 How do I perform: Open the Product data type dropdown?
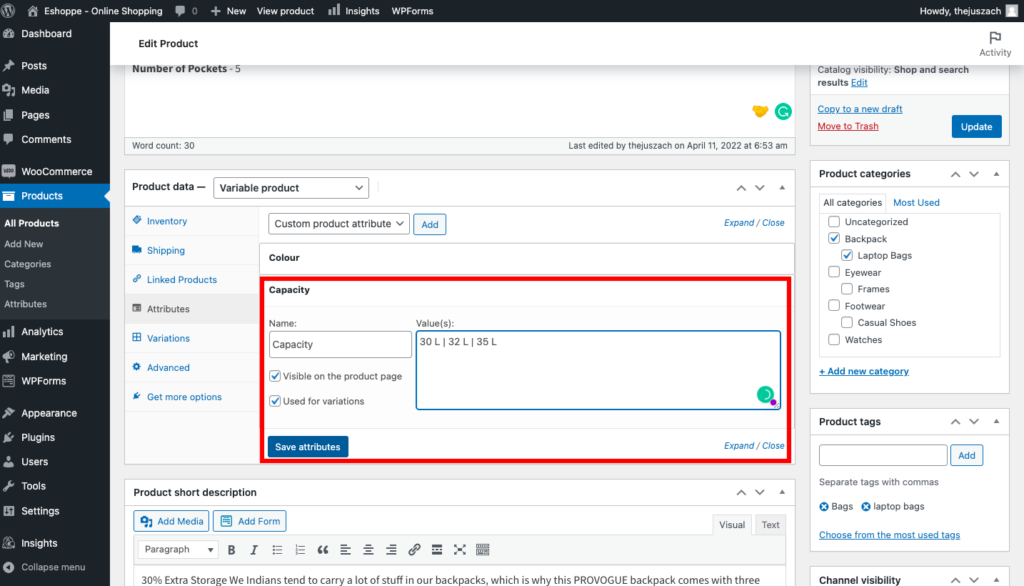[291, 187]
